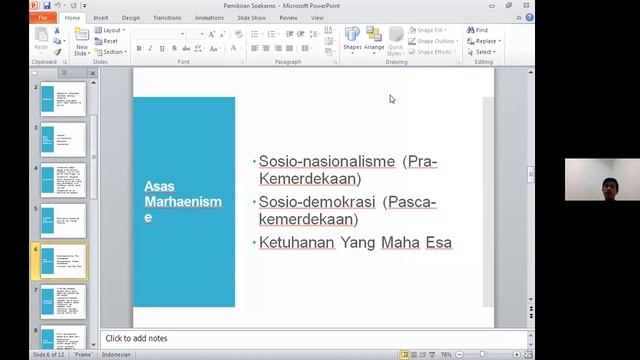Select the Format Painter brush icon
Screen dimensions: 640x360
[57, 52]
